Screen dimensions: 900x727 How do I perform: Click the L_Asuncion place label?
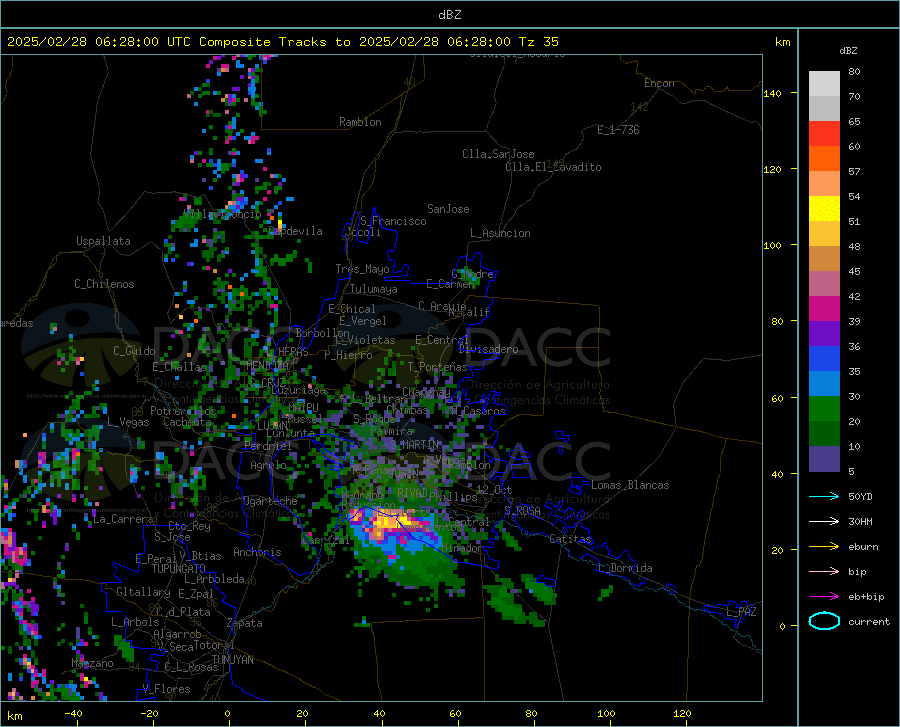[x=500, y=233]
